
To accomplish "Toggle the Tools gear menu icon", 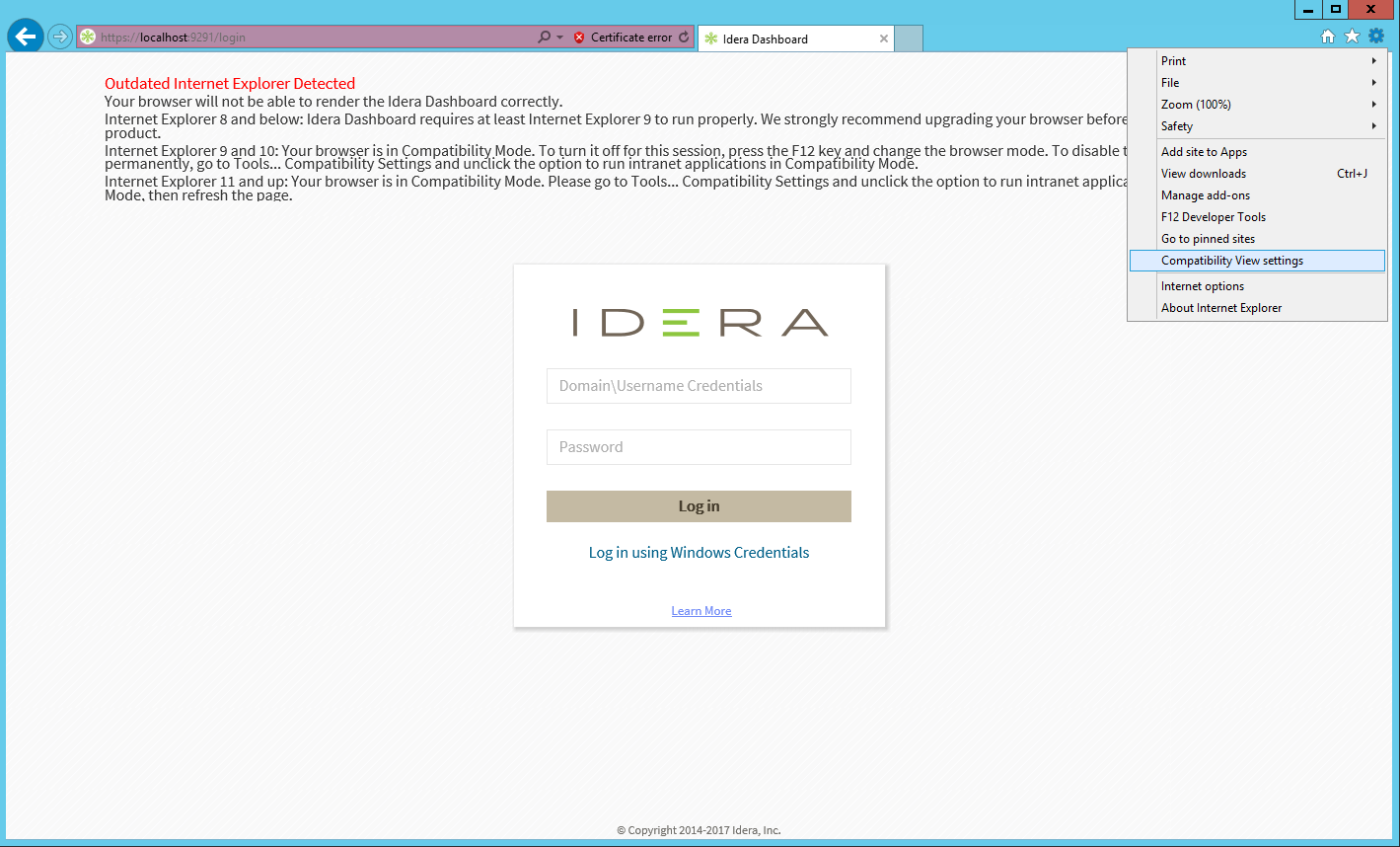I will click(1376, 37).
